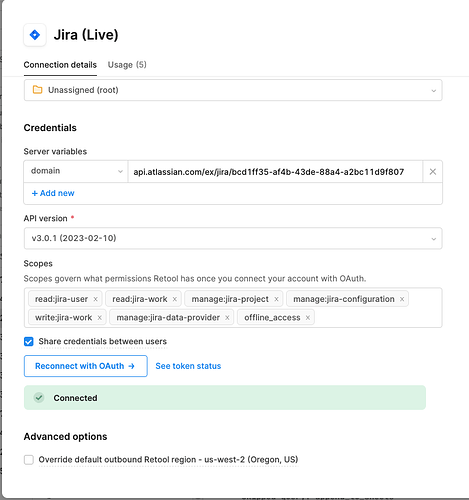The width and height of the screenshot is (469, 500).
Task: Switch to the Connection details tab
Action: 60,65
